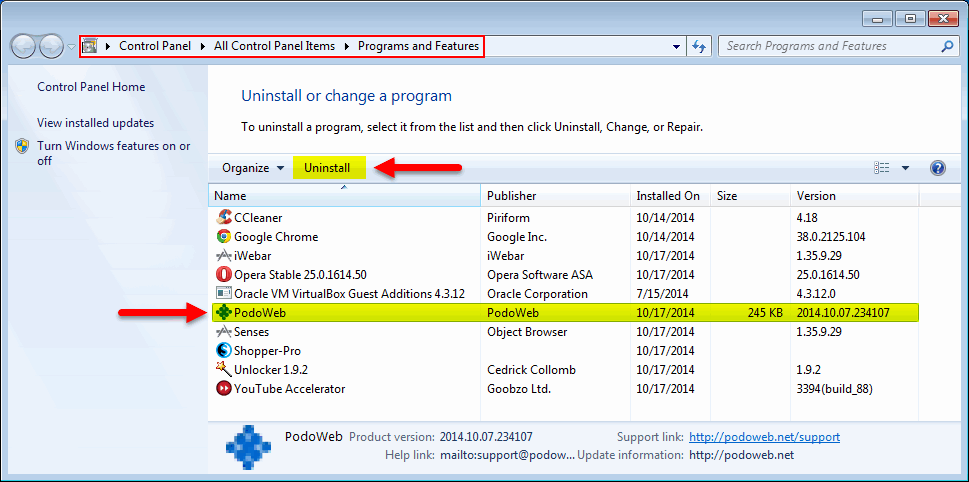The image size is (969, 482).
Task: Select the PodoWeb program name
Action: [260, 313]
